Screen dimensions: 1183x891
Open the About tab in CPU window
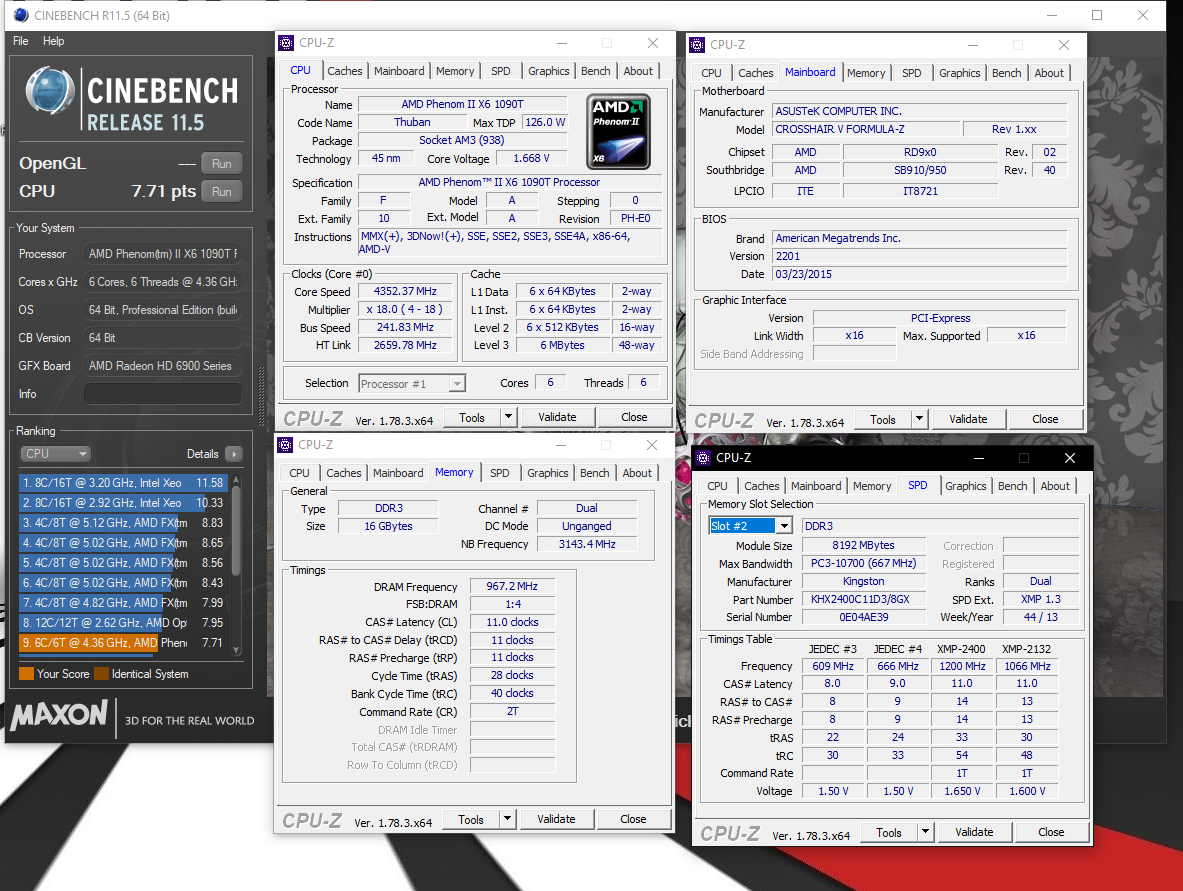(x=638, y=71)
